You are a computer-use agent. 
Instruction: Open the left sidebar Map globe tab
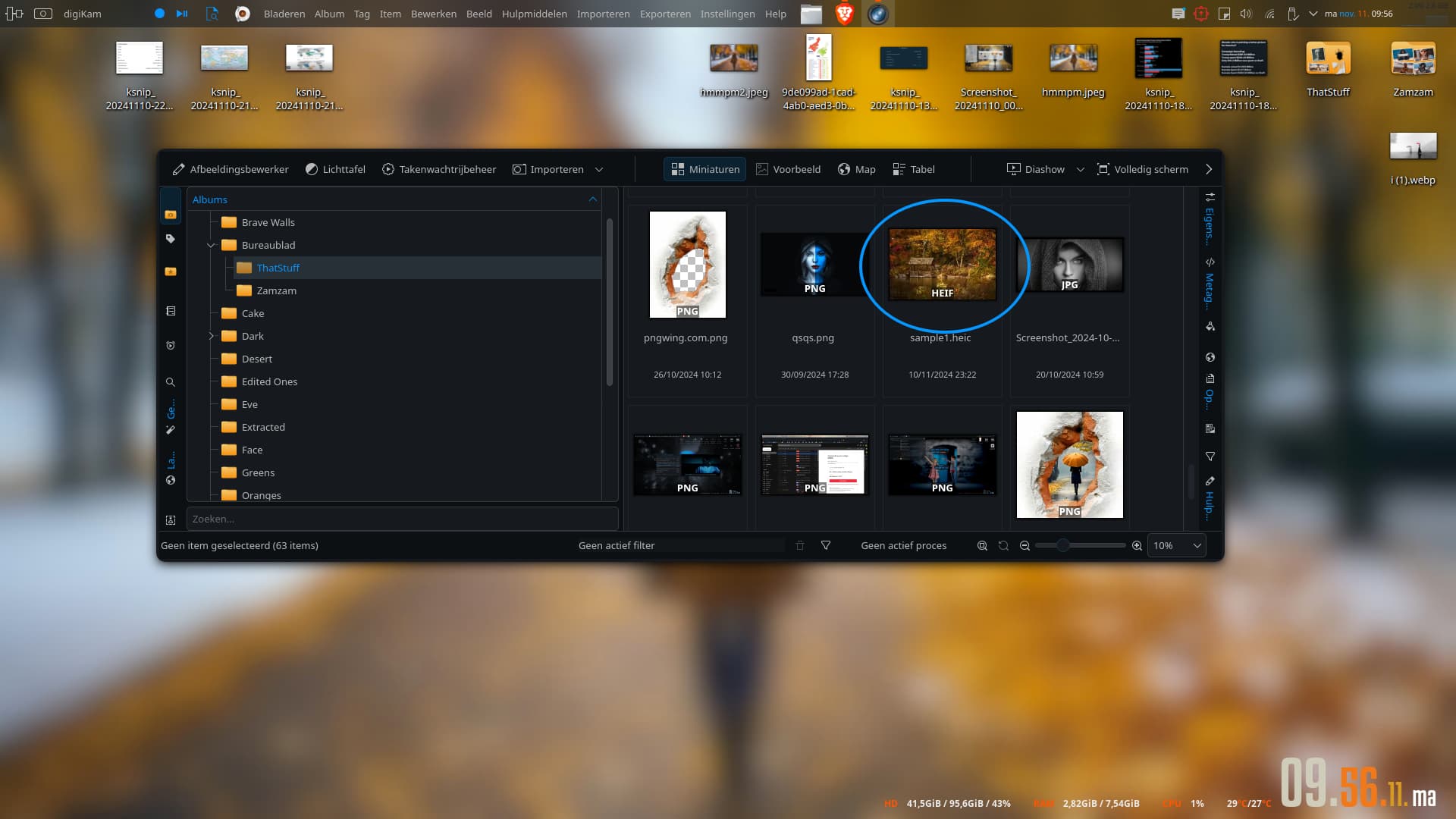tap(171, 480)
